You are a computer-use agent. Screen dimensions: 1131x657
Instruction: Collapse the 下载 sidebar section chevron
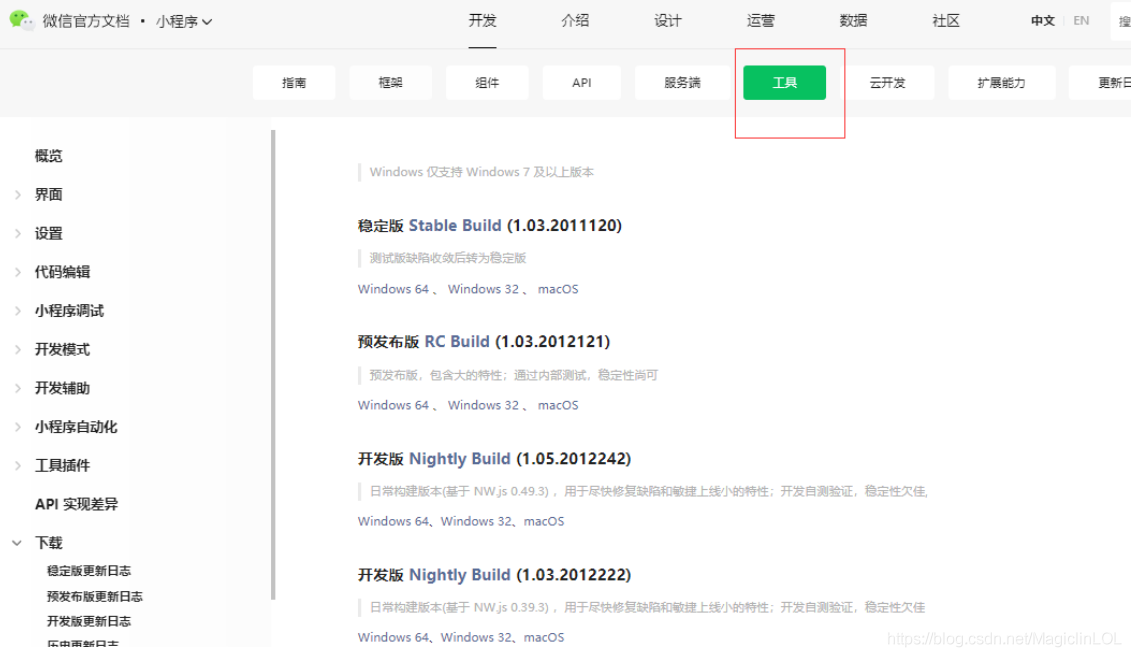(17, 543)
